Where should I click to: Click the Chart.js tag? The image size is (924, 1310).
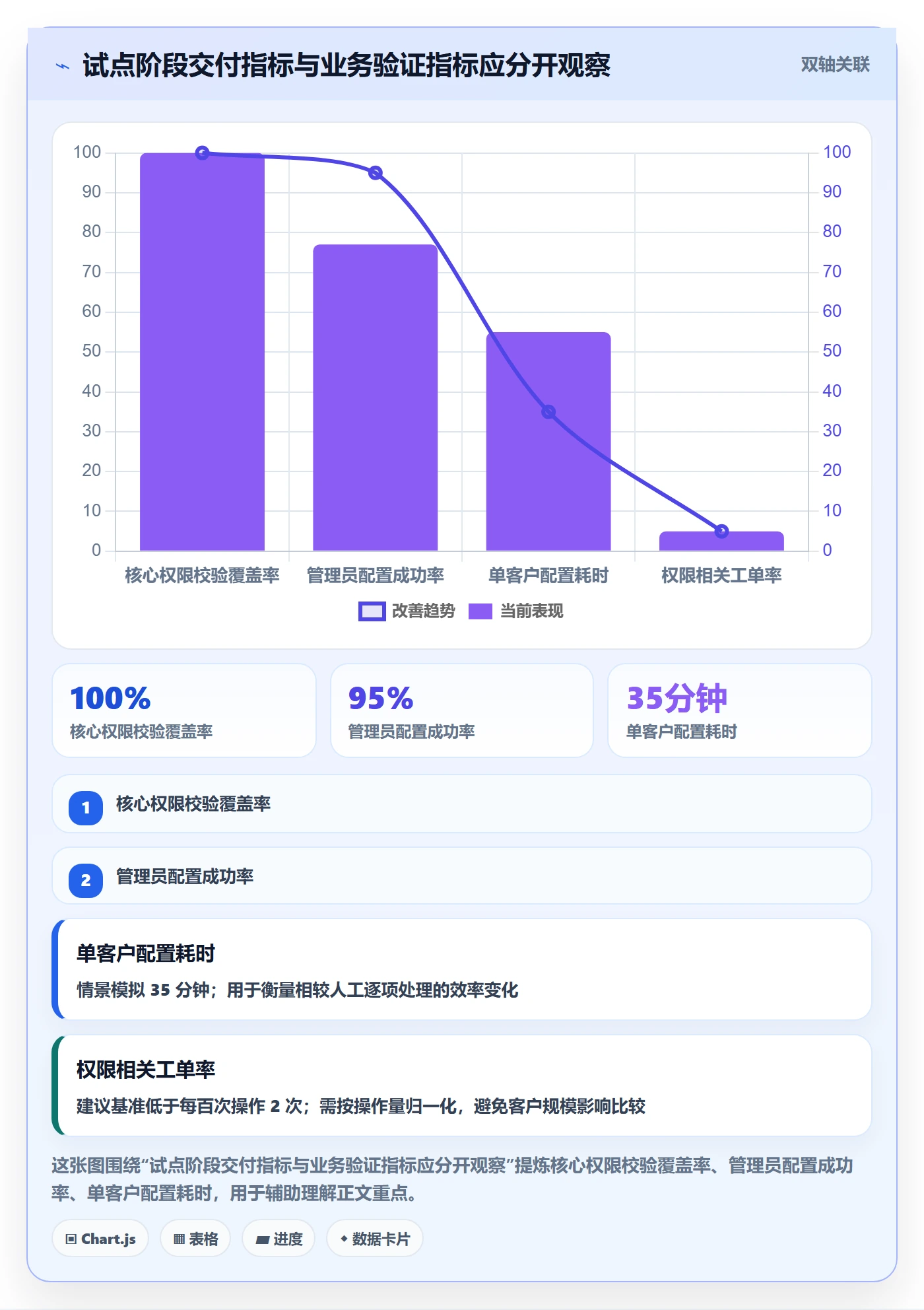tap(100, 1239)
